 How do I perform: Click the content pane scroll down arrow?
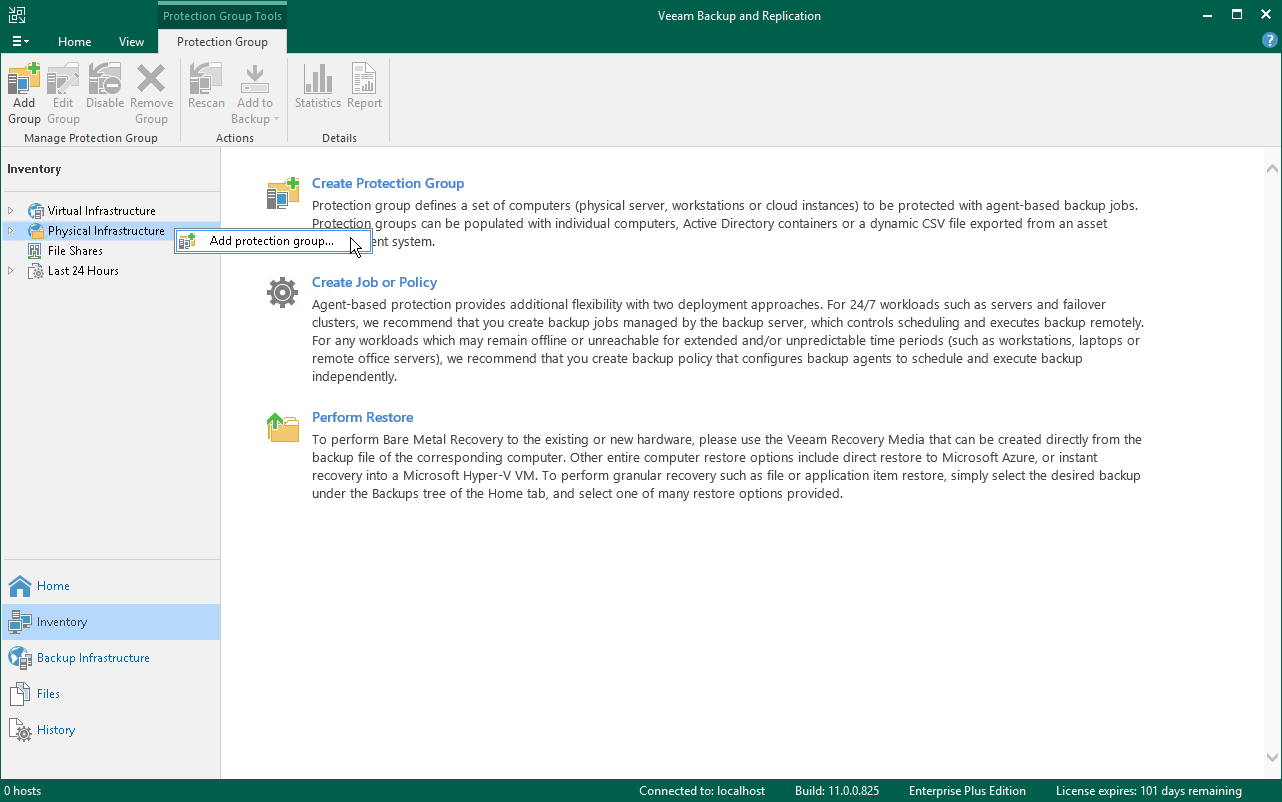(1272, 759)
